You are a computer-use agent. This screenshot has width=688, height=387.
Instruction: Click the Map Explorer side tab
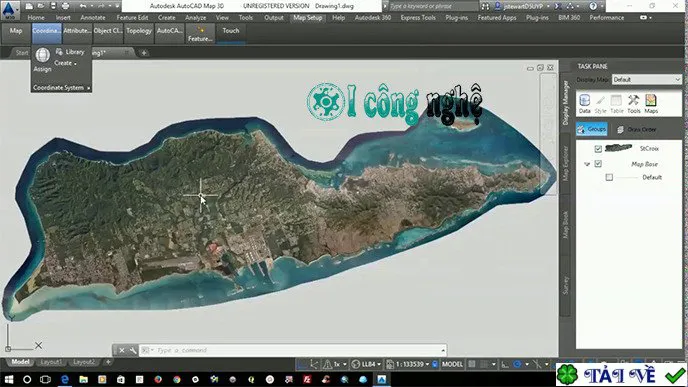pyautogui.click(x=565, y=164)
